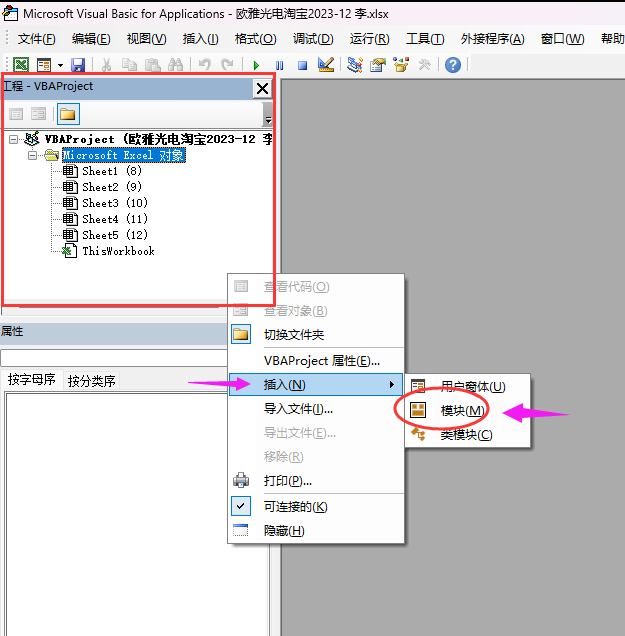Toggle Folders button in project panel
625x636 pixels.
point(68,114)
